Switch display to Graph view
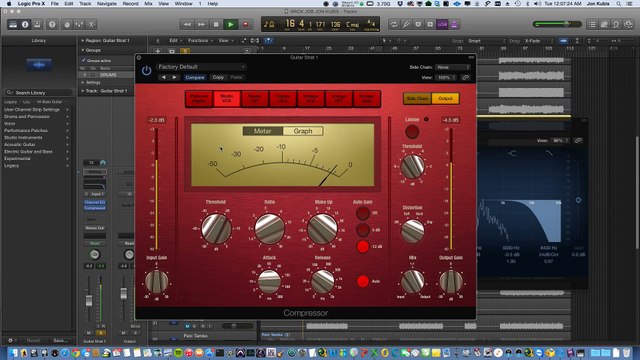This screenshot has width=640, height=360. tap(303, 131)
